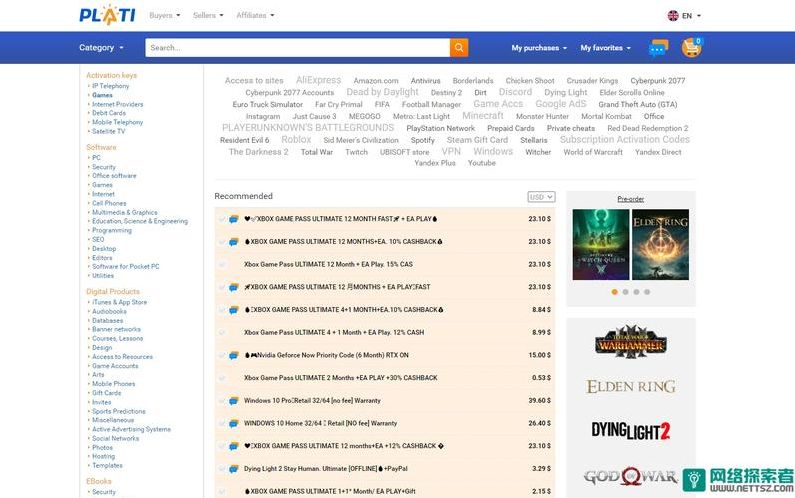
Task: Open the Discord tag
Action: pyautogui.click(x=515, y=92)
